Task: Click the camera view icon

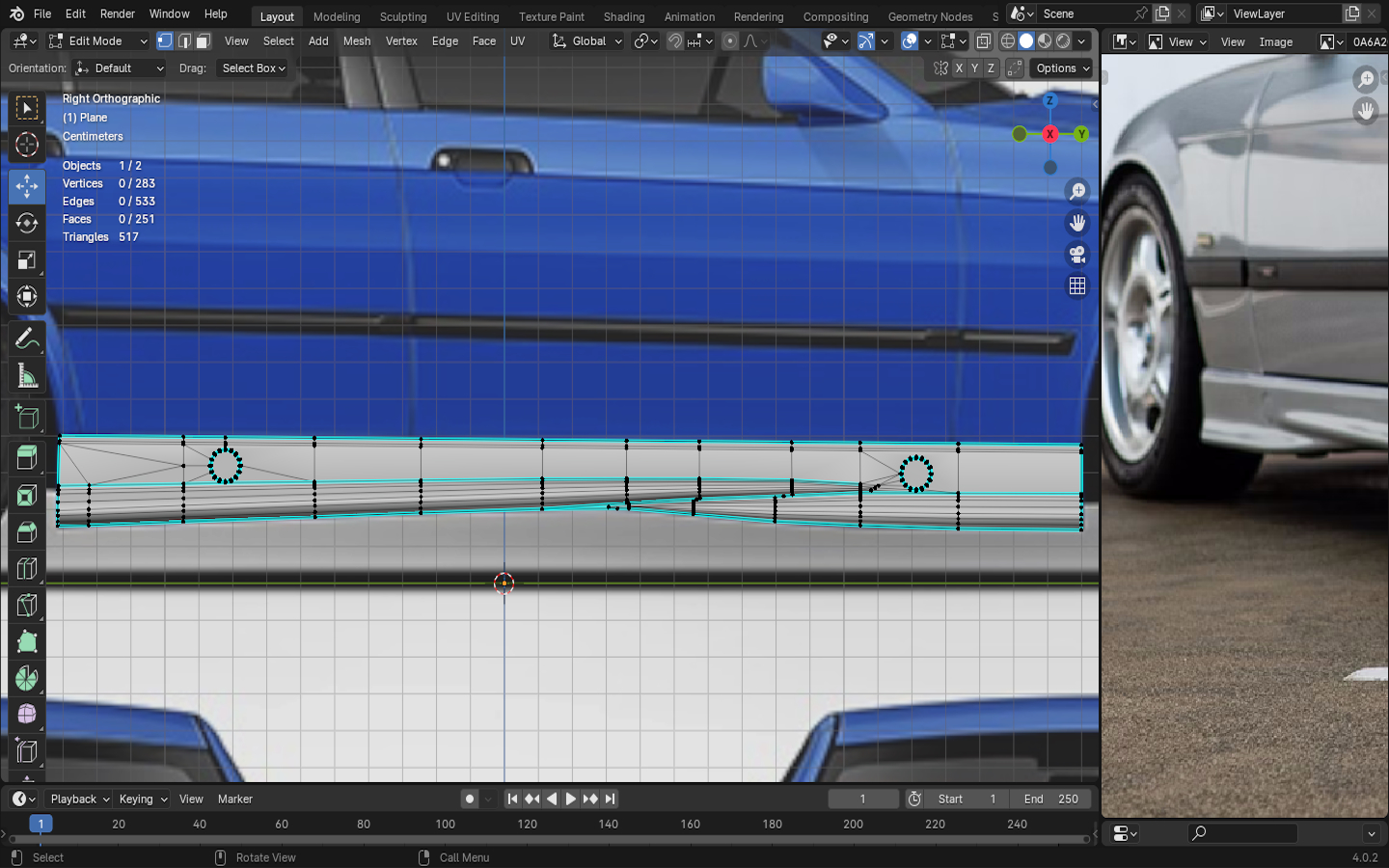Action: click(1077, 255)
